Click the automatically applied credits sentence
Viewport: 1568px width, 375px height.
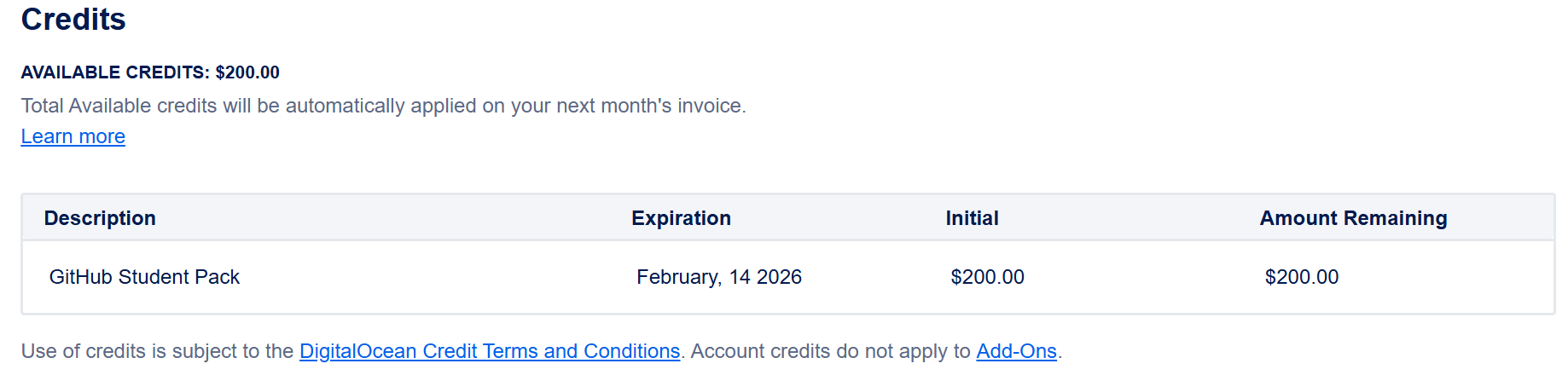coord(383,106)
